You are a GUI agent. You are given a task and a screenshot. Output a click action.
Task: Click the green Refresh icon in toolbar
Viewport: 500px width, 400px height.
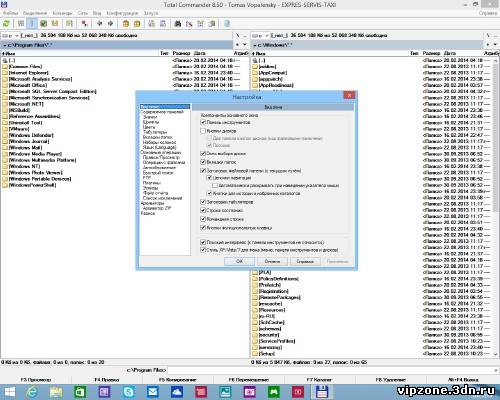point(6,23)
